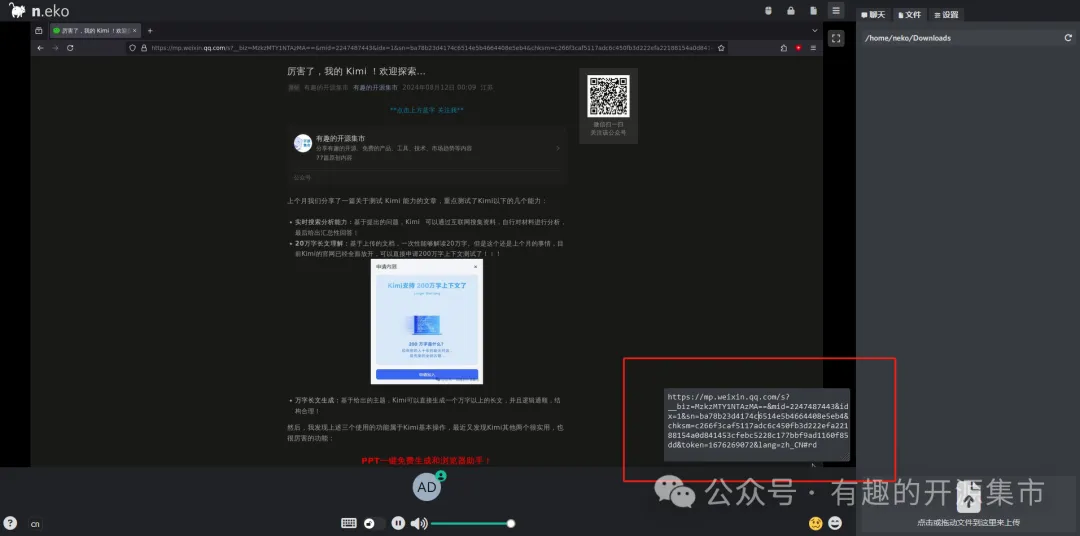Open a new browser tab
The height and width of the screenshot is (536, 1080).
click(x=150, y=30)
